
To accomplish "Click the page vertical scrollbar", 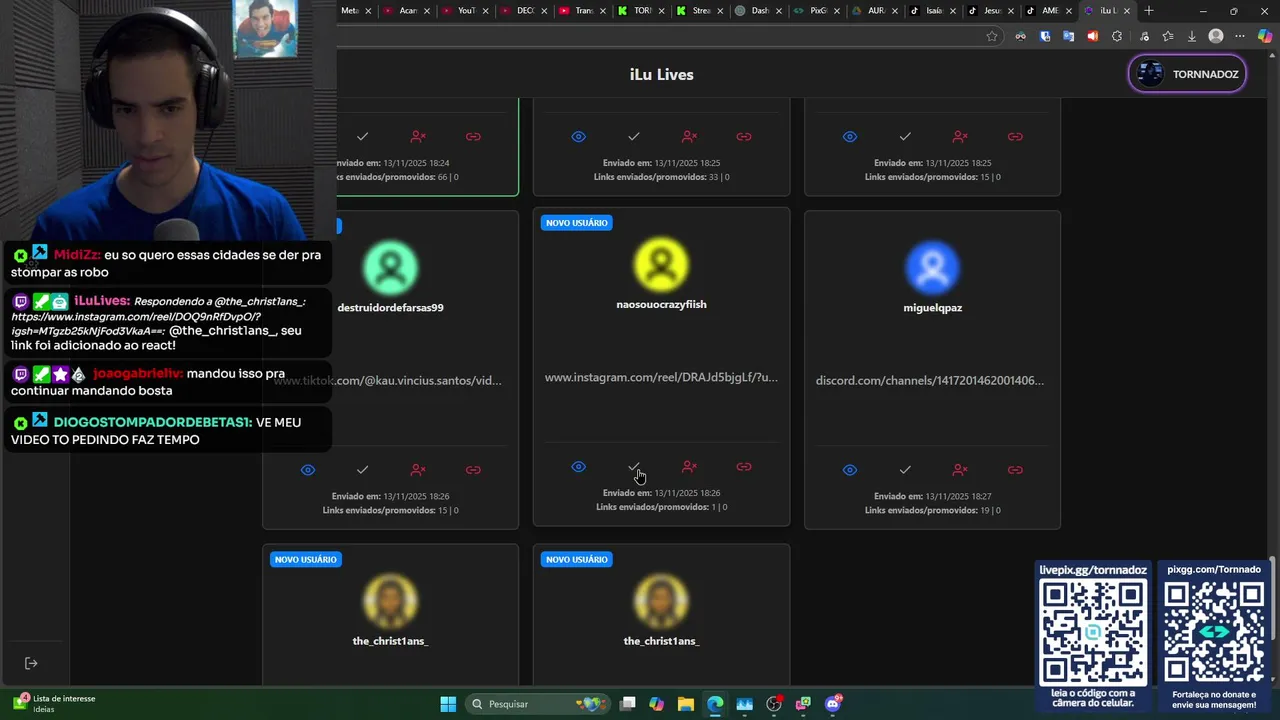I will [x=1273, y=600].
